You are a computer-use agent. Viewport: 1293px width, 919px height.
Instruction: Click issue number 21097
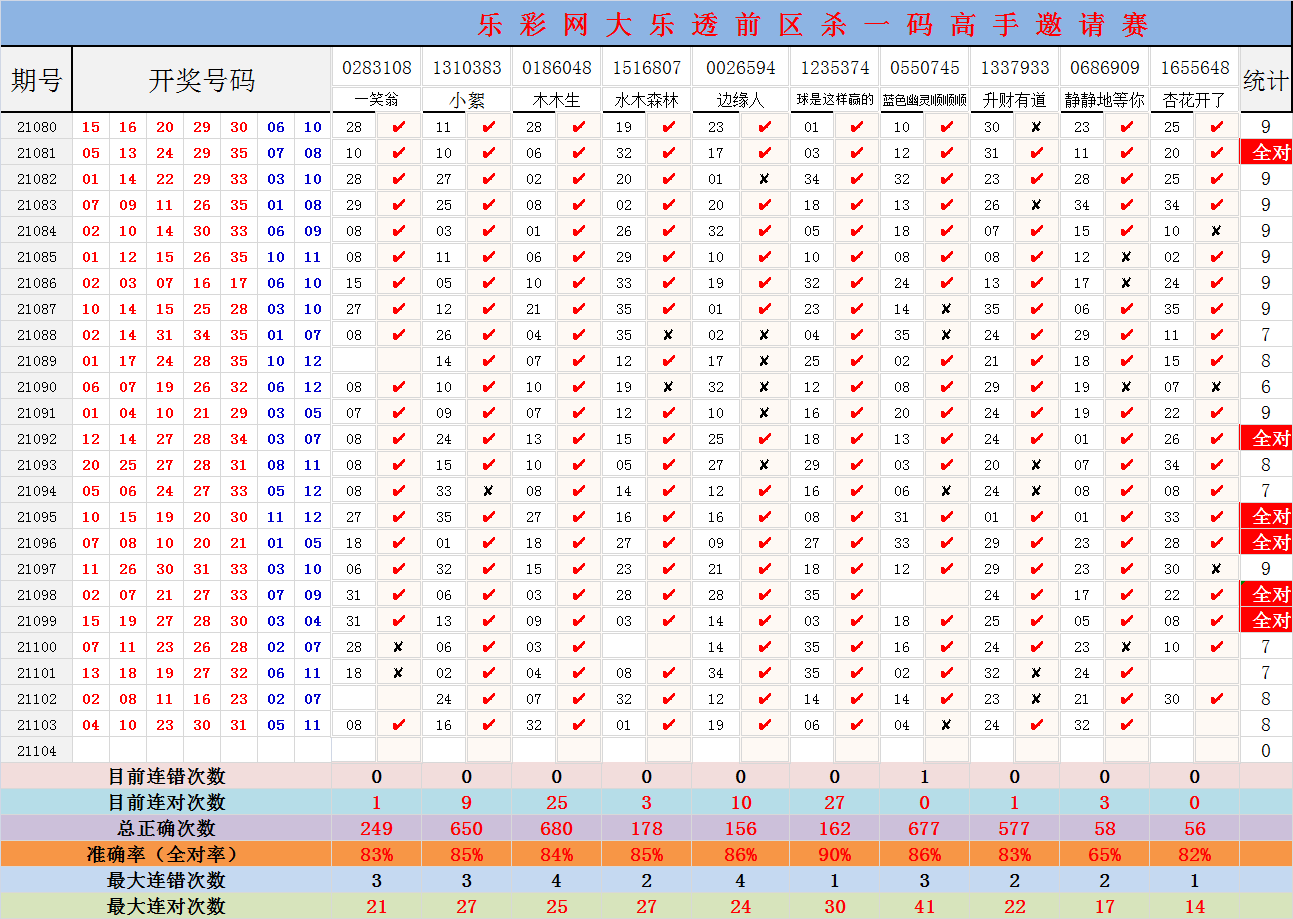tap(36, 569)
